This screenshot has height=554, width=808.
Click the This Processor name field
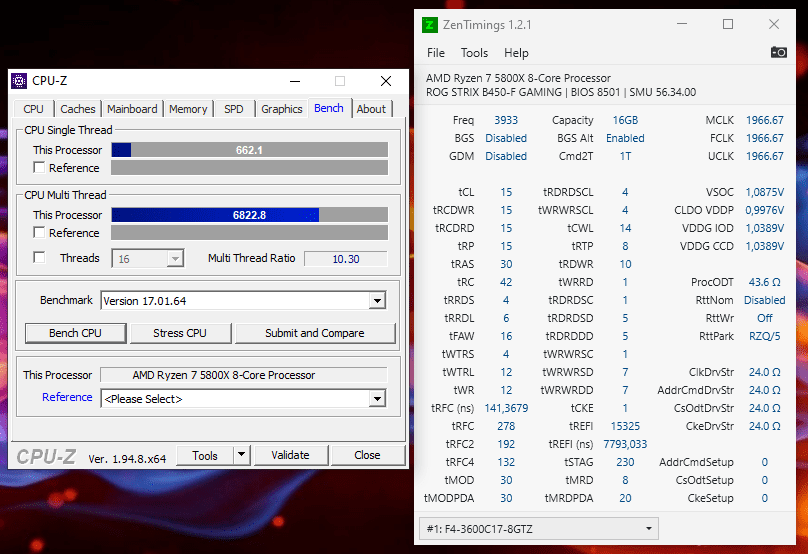pyautogui.click(x=244, y=375)
